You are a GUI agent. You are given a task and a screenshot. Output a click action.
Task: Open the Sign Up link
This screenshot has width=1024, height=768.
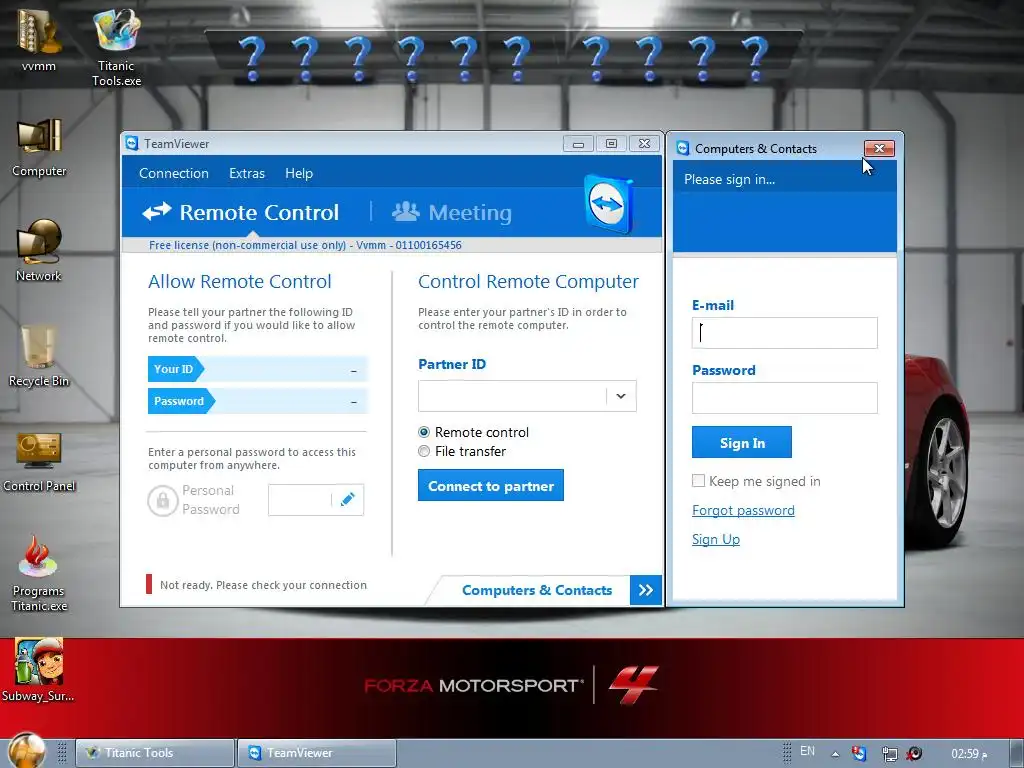716,539
